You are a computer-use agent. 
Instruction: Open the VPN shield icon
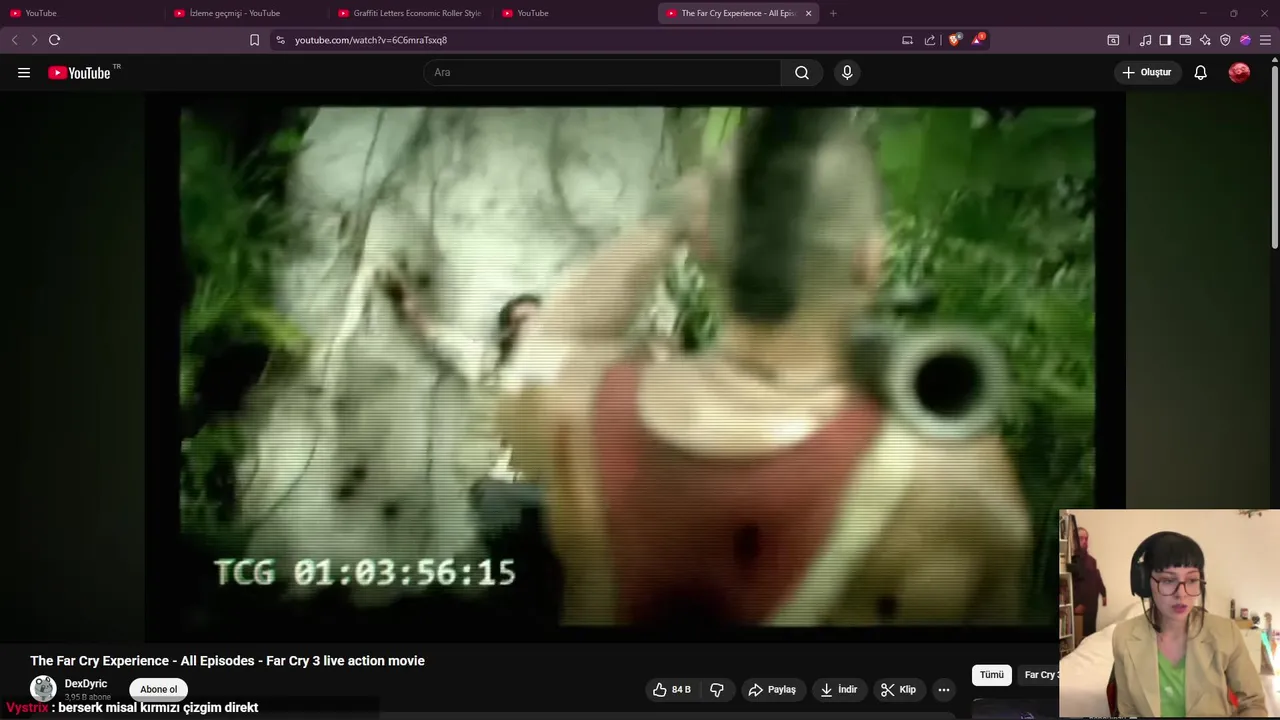click(1225, 40)
